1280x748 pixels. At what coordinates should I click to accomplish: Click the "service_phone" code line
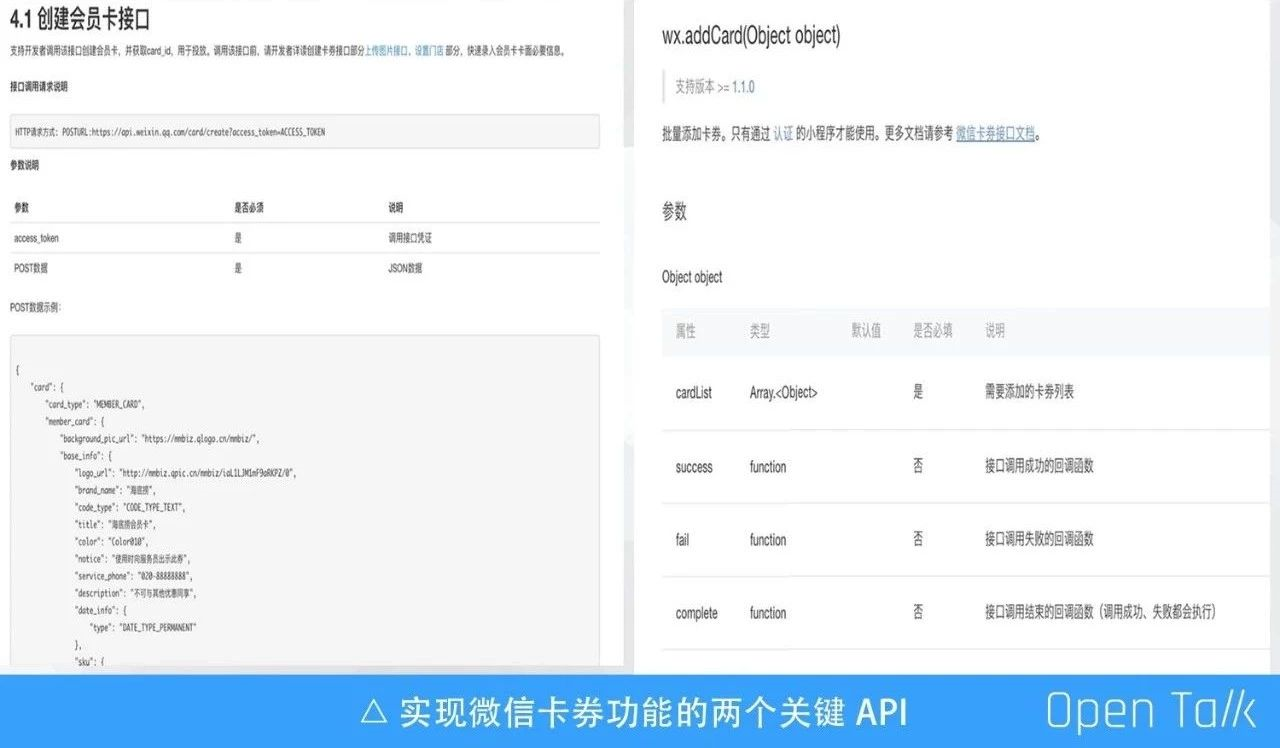[x=134, y=576]
